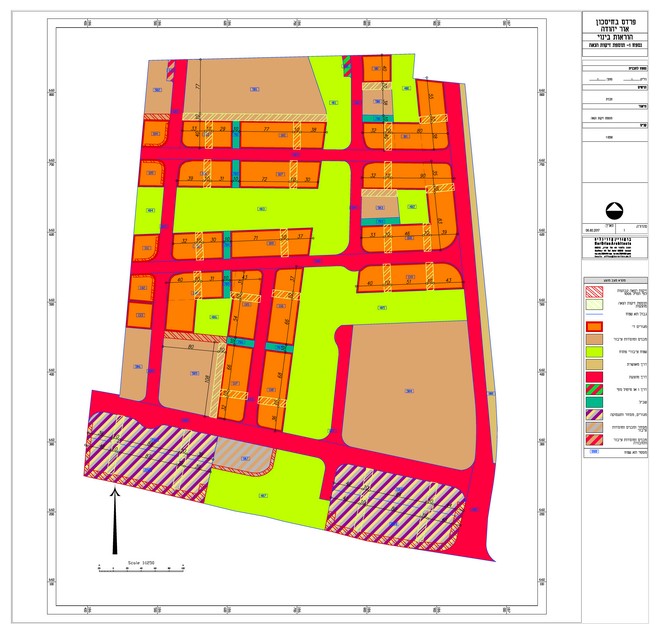
Task: Click the blue boundary line sample in legend
Action: [594, 312]
